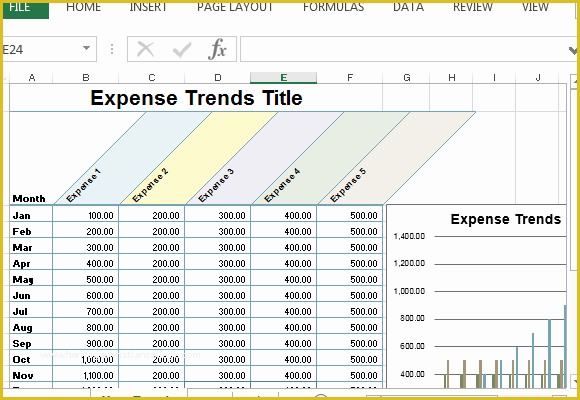Click the Name Box showing E24
This screenshot has height=400, width=580.
pyautogui.click(x=41, y=49)
